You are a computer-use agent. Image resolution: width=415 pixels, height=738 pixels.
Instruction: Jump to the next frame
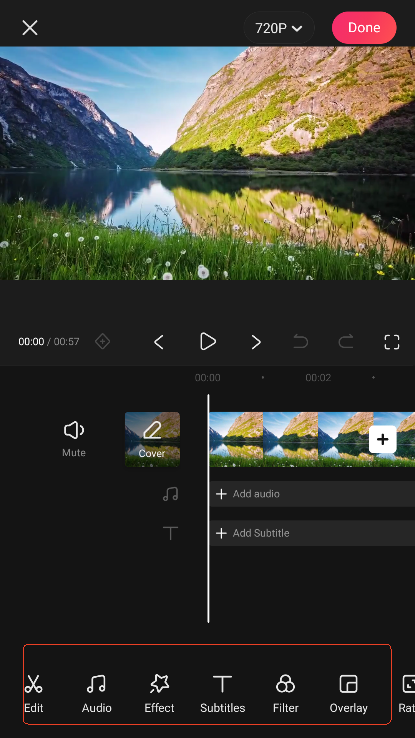pyautogui.click(x=255, y=342)
